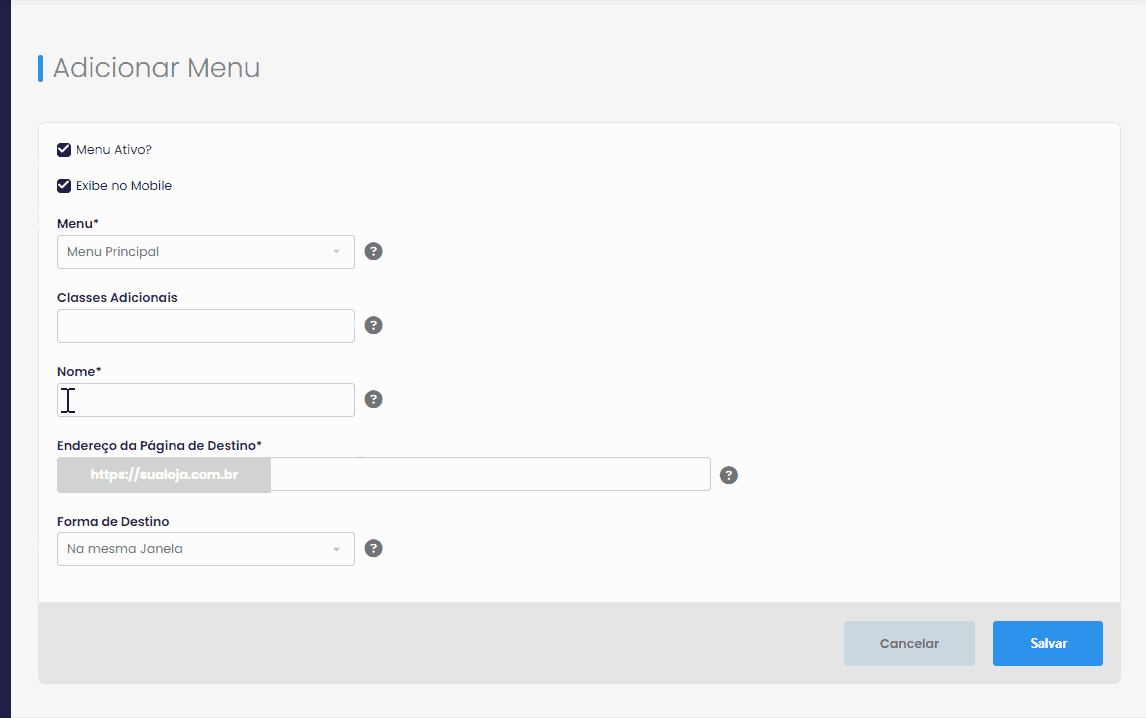Click the Endereço da Página de Destino label

(x=159, y=445)
